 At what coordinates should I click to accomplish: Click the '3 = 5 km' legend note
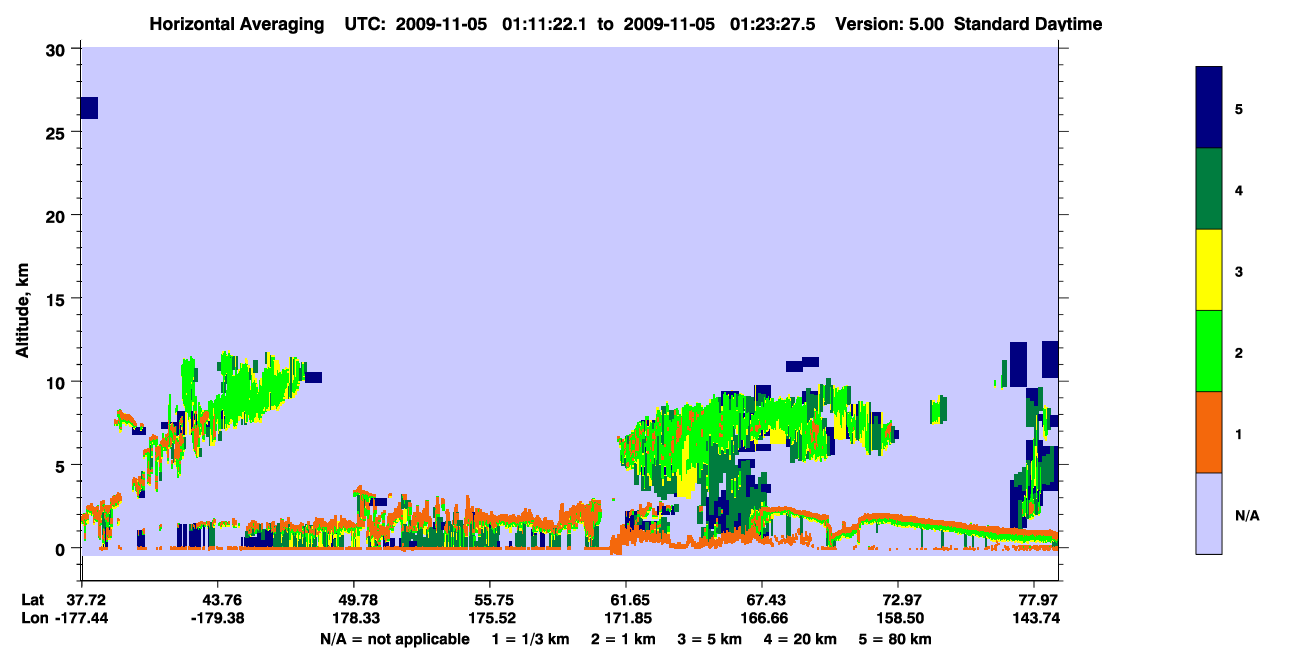(710, 639)
